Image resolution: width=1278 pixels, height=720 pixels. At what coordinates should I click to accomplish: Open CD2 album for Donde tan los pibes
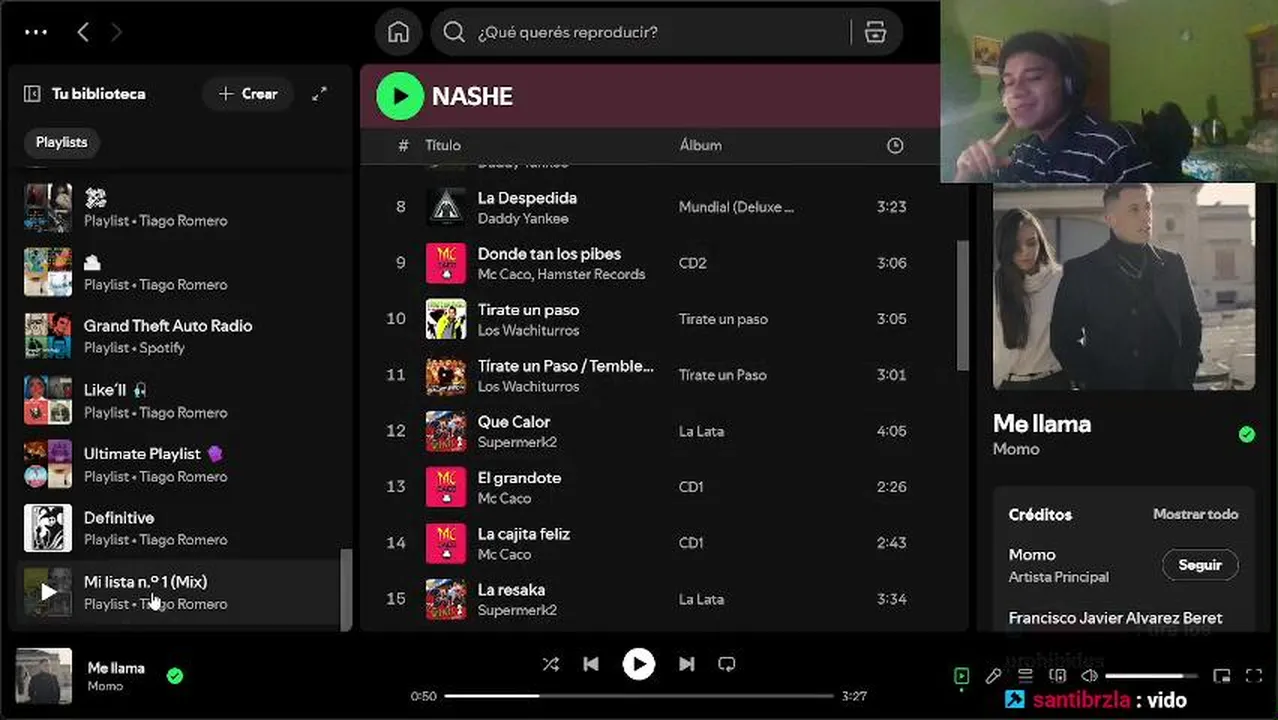(693, 263)
